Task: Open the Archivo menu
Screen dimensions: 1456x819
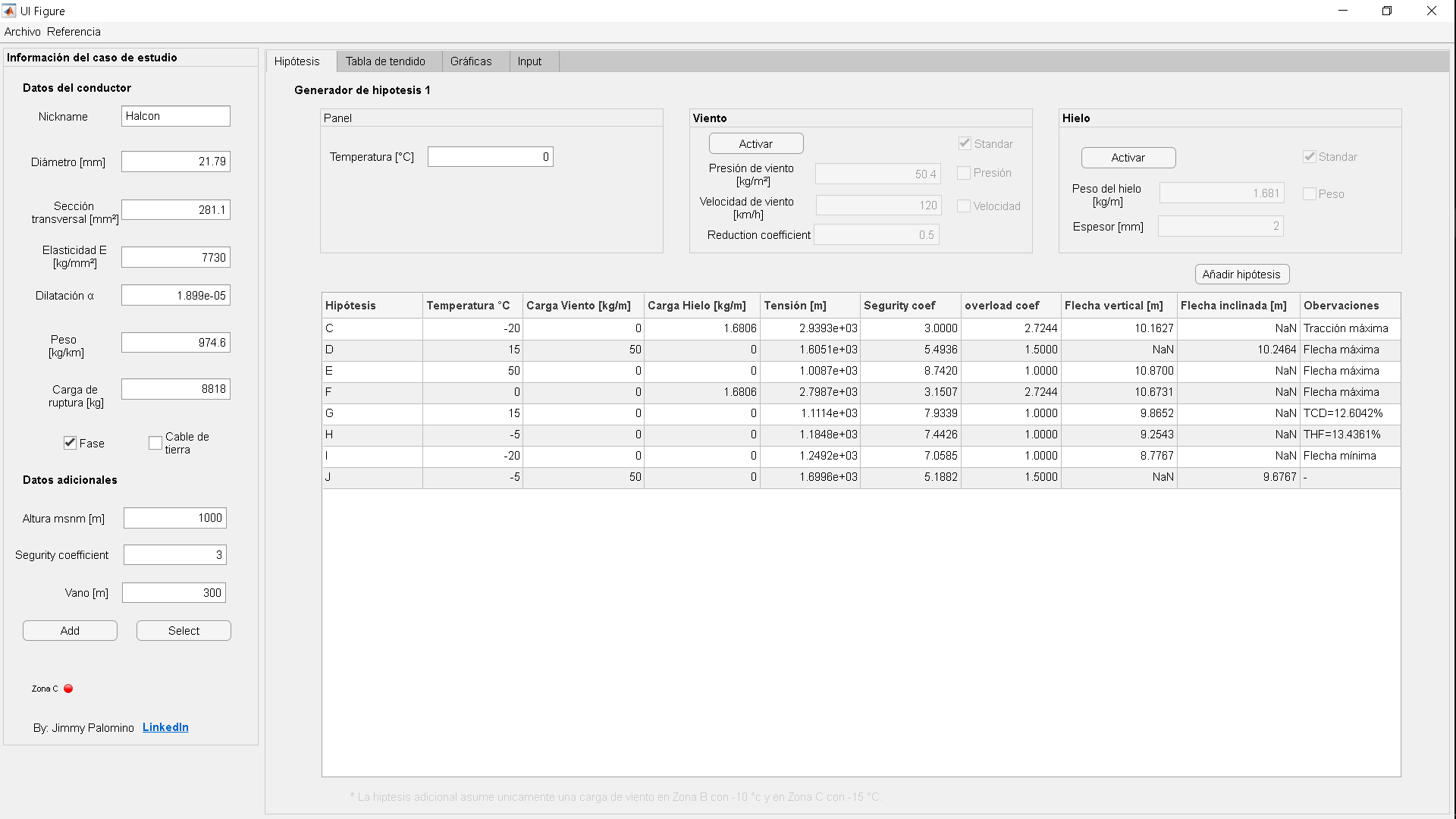Action: pyautogui.click(x=22, y=32)
